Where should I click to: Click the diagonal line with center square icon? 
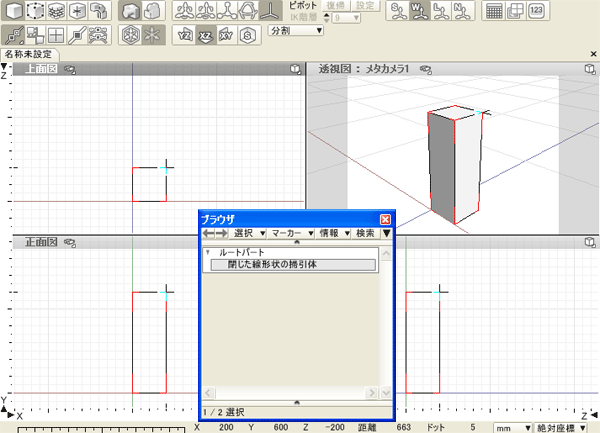[77, 35]
